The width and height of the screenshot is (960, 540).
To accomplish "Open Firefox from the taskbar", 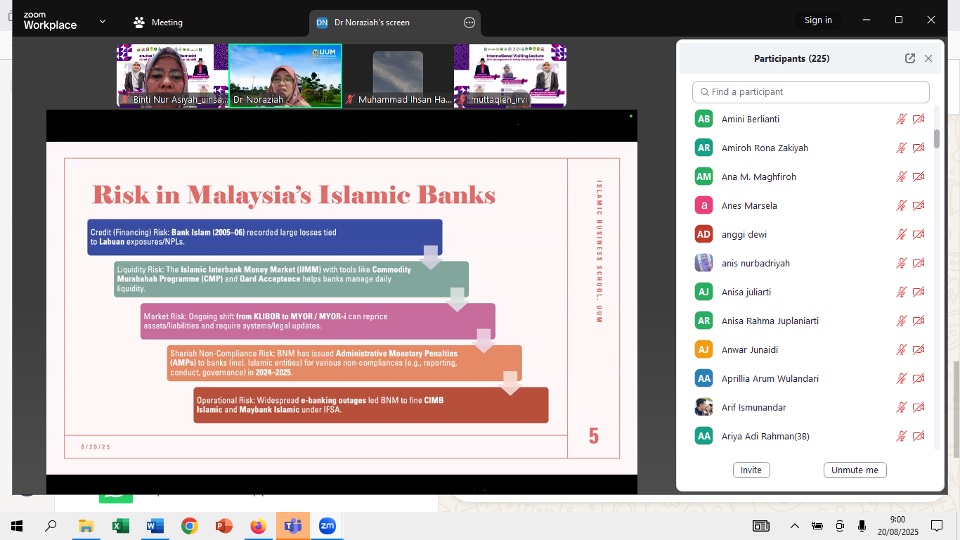I will pos(258,525).
